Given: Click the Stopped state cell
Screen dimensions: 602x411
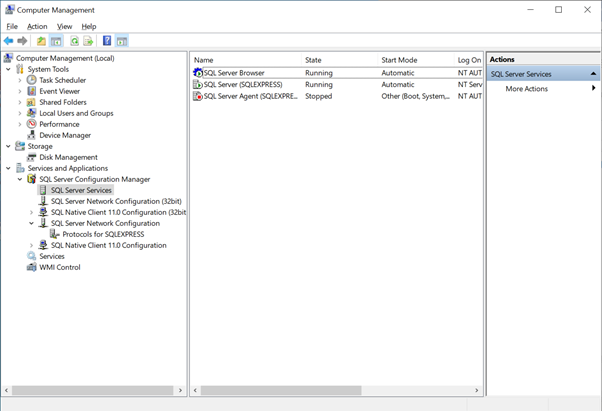Looking at the screenshot, I should click(x=319, y=96).
